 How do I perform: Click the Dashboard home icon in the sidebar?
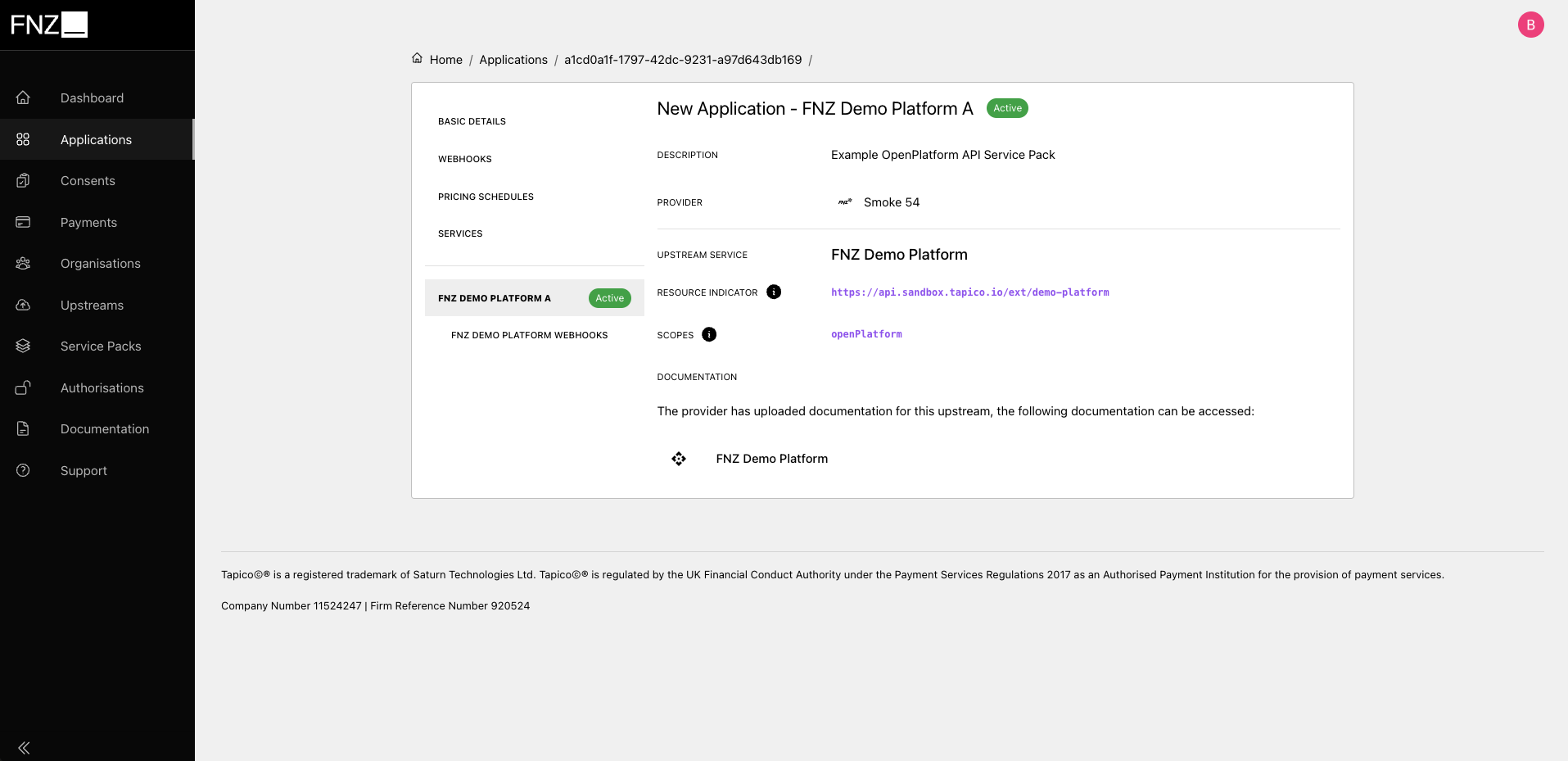[23, 97]
